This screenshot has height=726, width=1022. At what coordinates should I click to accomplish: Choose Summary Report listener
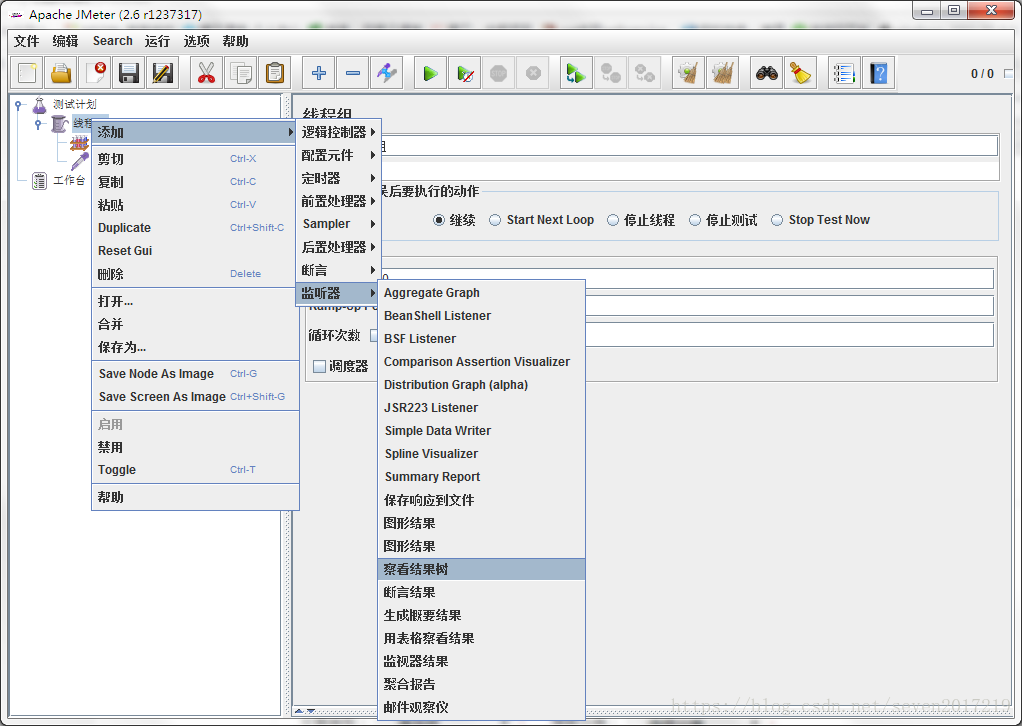(x=481, y=476)
